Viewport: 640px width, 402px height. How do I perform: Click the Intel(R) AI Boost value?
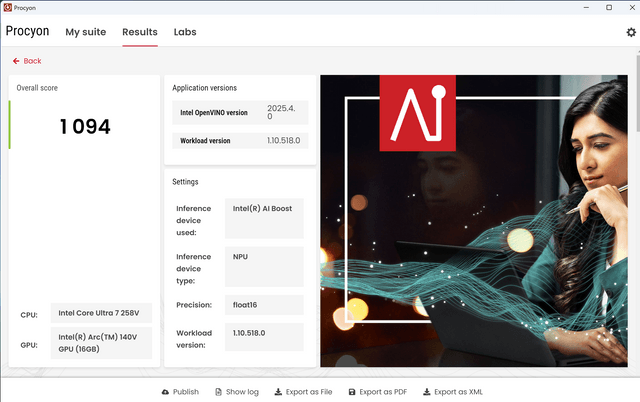[x=264, y=218]
